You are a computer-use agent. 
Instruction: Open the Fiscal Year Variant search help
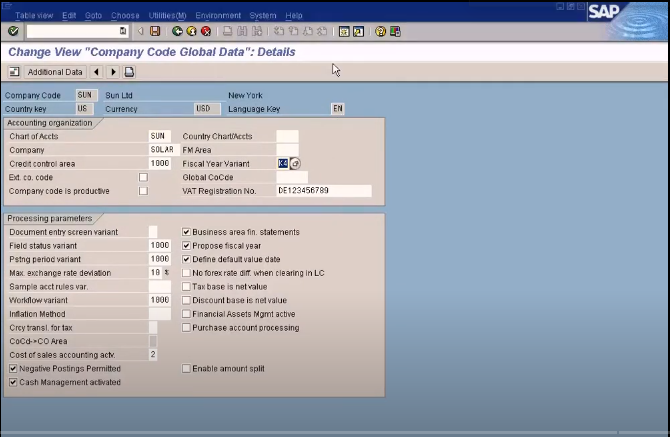coord(295,164)
